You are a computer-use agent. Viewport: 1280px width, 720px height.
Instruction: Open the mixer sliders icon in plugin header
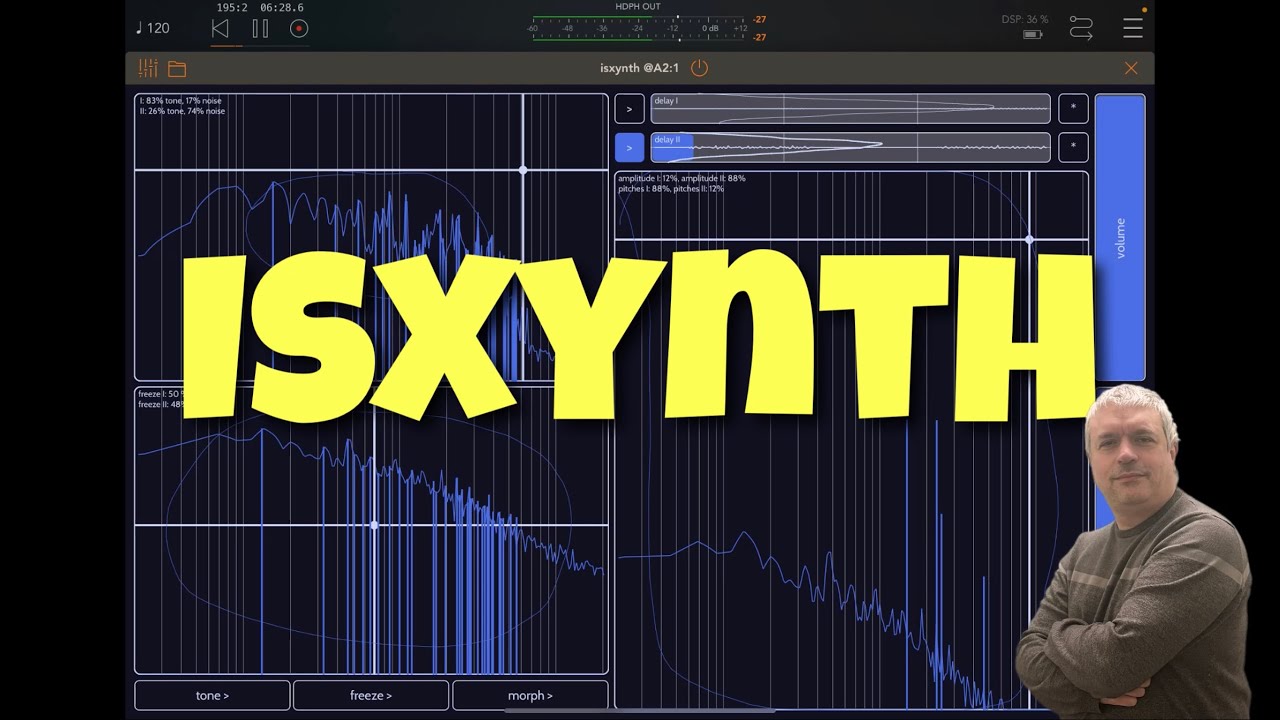148,68
